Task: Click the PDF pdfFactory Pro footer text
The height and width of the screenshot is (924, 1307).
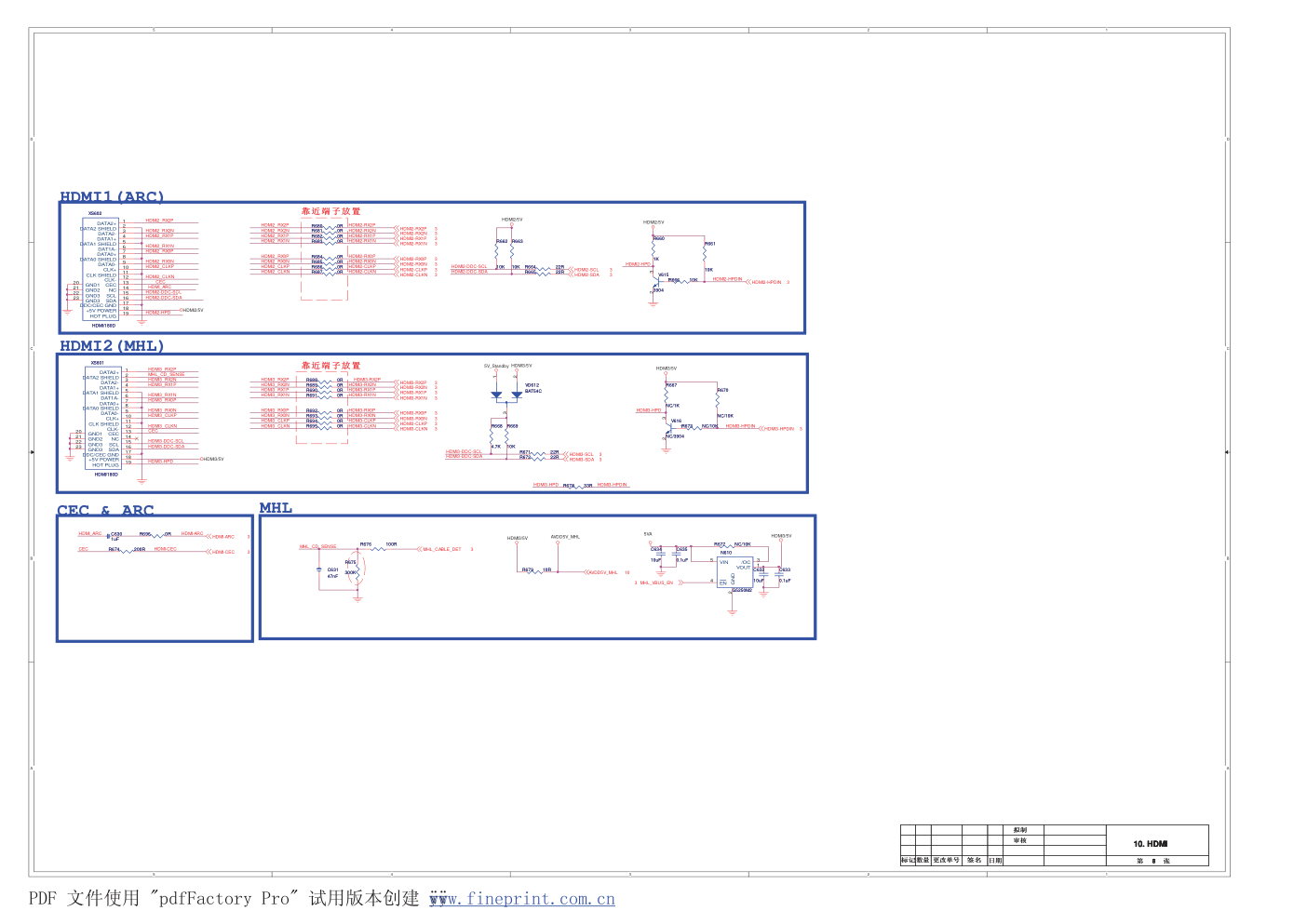Action: (x=223, y=899)
